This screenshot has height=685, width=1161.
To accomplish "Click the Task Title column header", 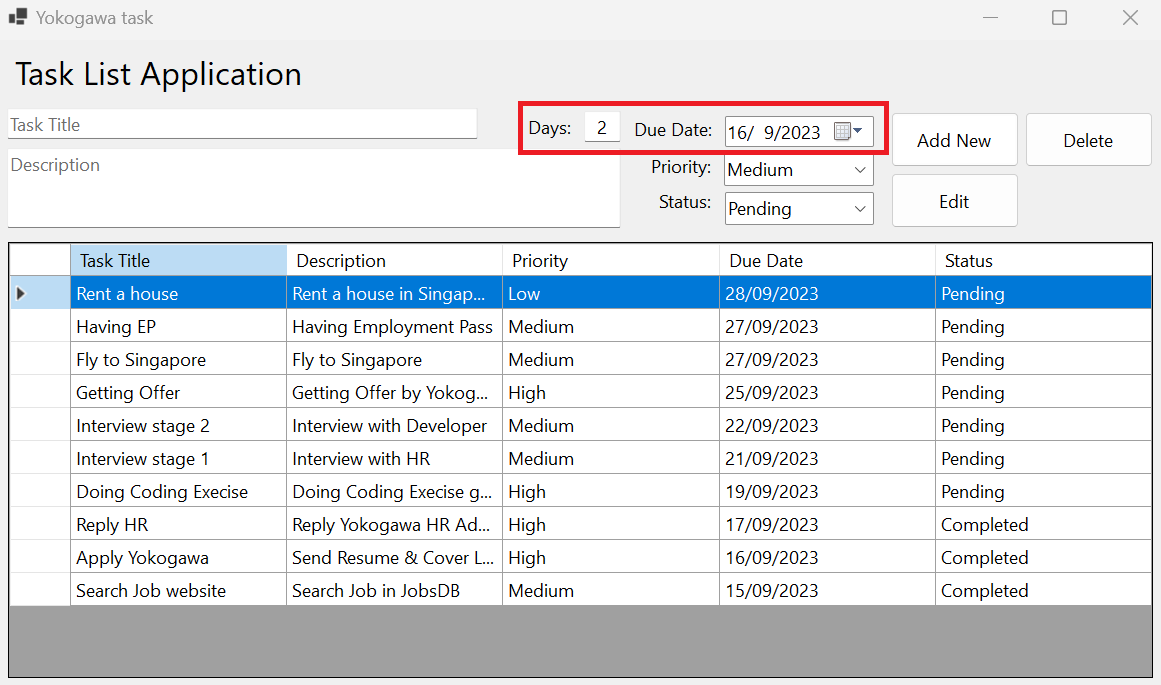I will 178,260.
